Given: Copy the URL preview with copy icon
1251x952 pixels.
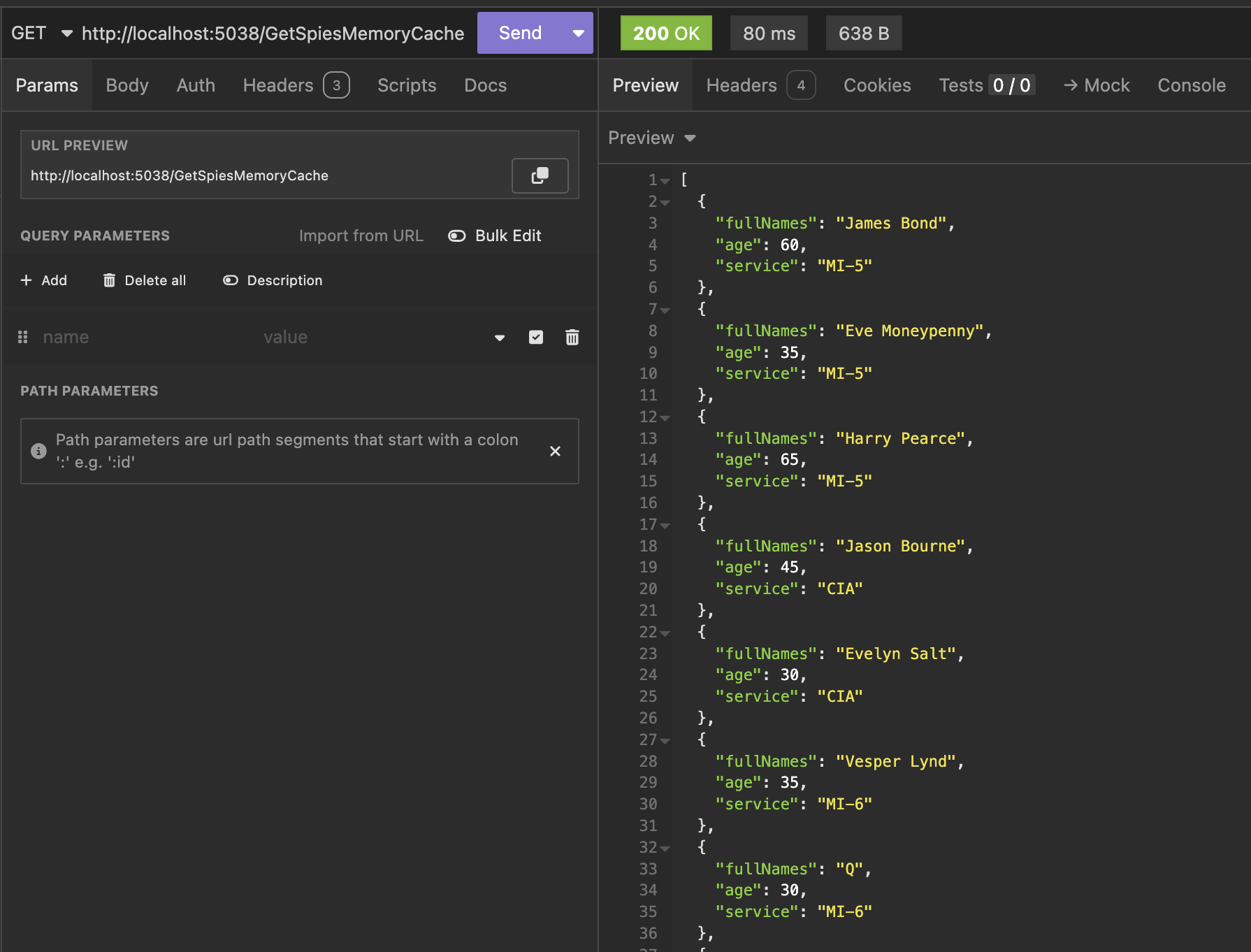Looking at the screenshot, I should tap(540, 175).
